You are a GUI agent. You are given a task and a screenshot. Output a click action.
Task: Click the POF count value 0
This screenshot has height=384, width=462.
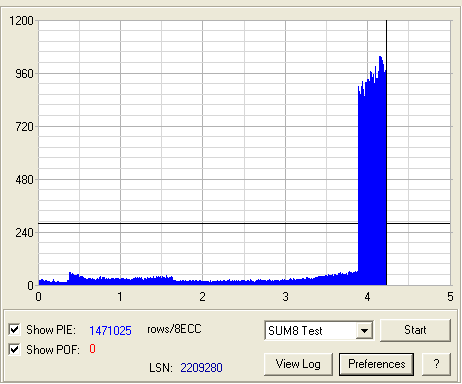point(92,349)
